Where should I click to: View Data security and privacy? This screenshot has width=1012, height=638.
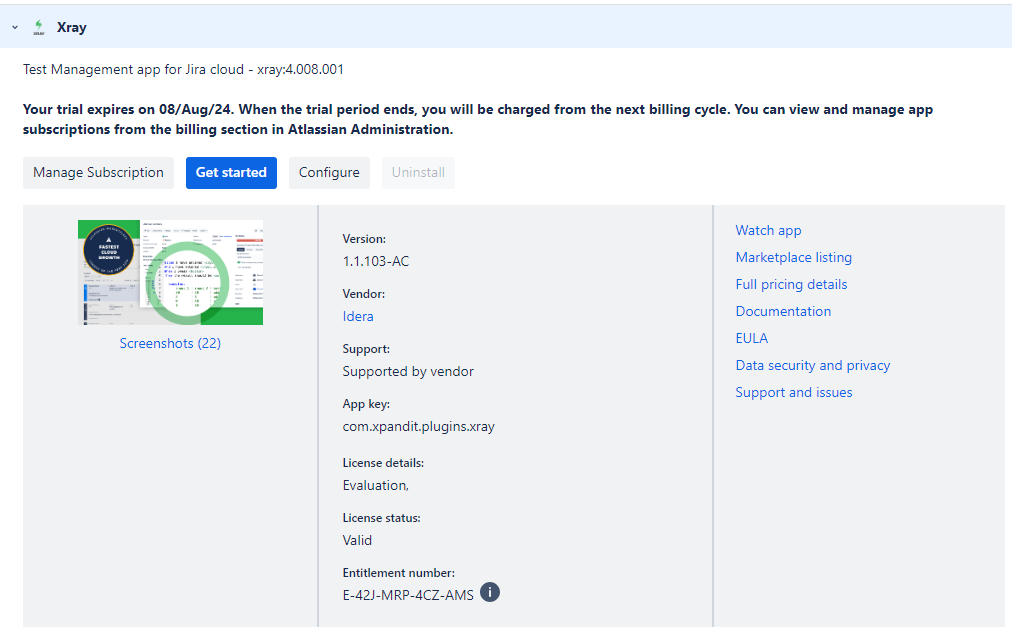coord(812,365)
